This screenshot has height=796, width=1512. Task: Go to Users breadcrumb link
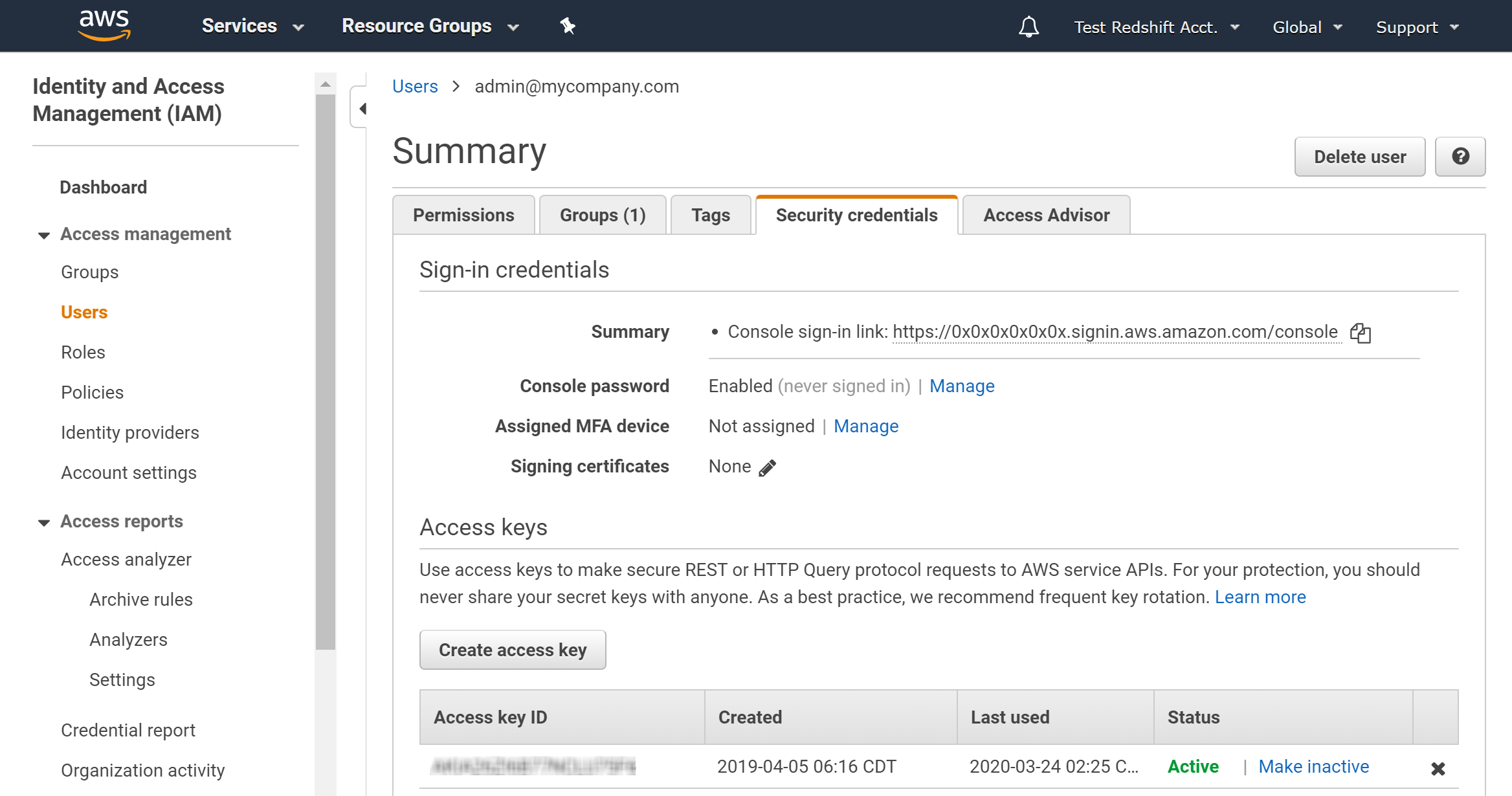click(x=415, y=86)
